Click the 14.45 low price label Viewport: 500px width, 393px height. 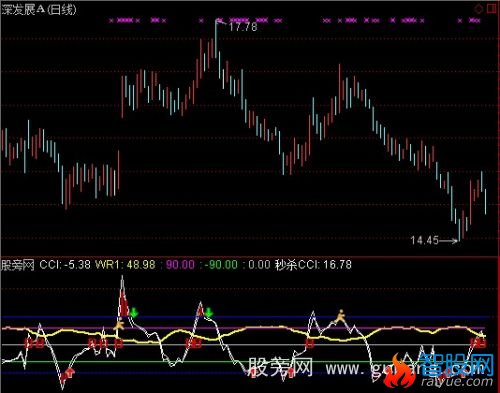pyautogui.click(x=424, y=240)
